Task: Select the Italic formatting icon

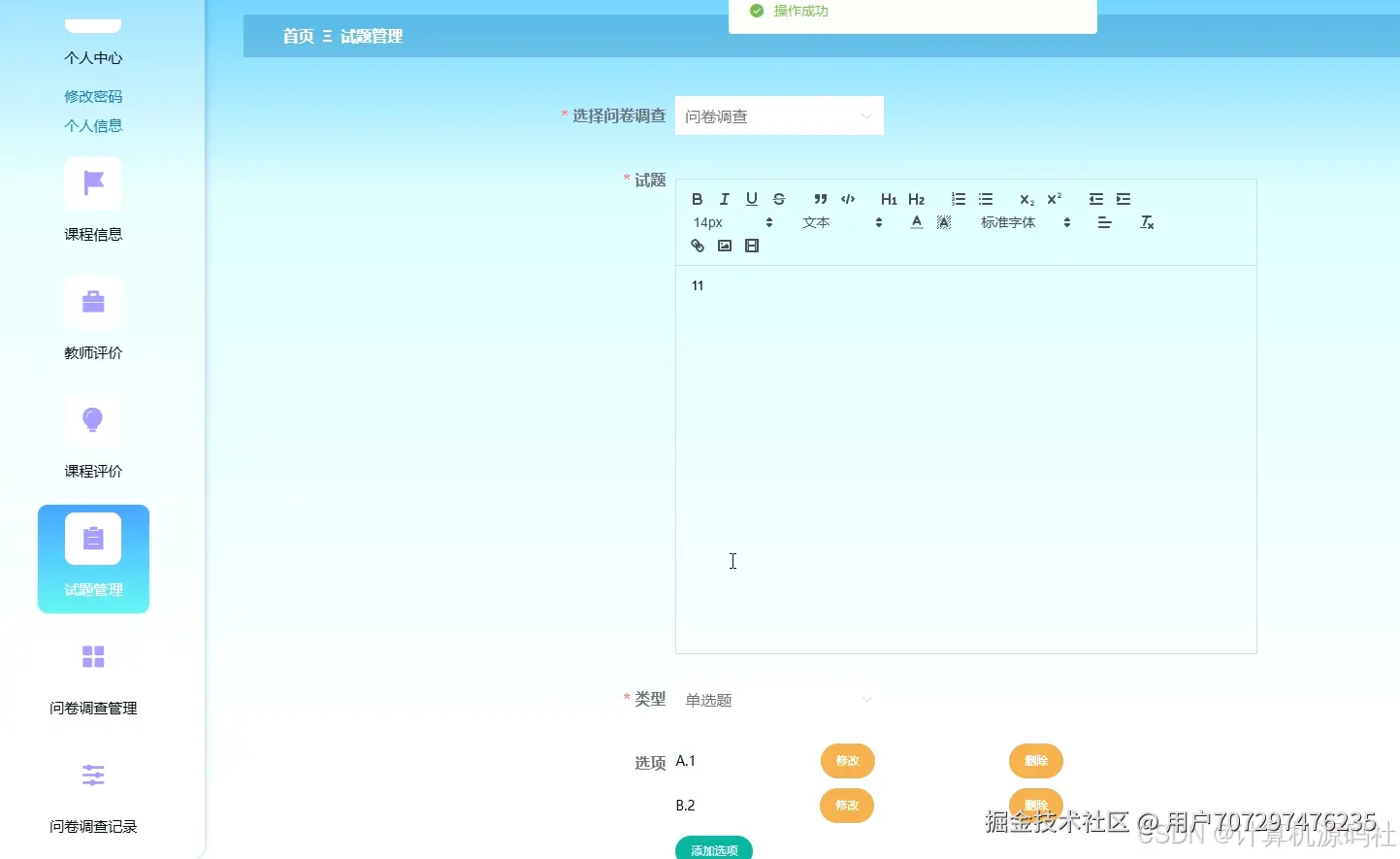Action: 724,199
